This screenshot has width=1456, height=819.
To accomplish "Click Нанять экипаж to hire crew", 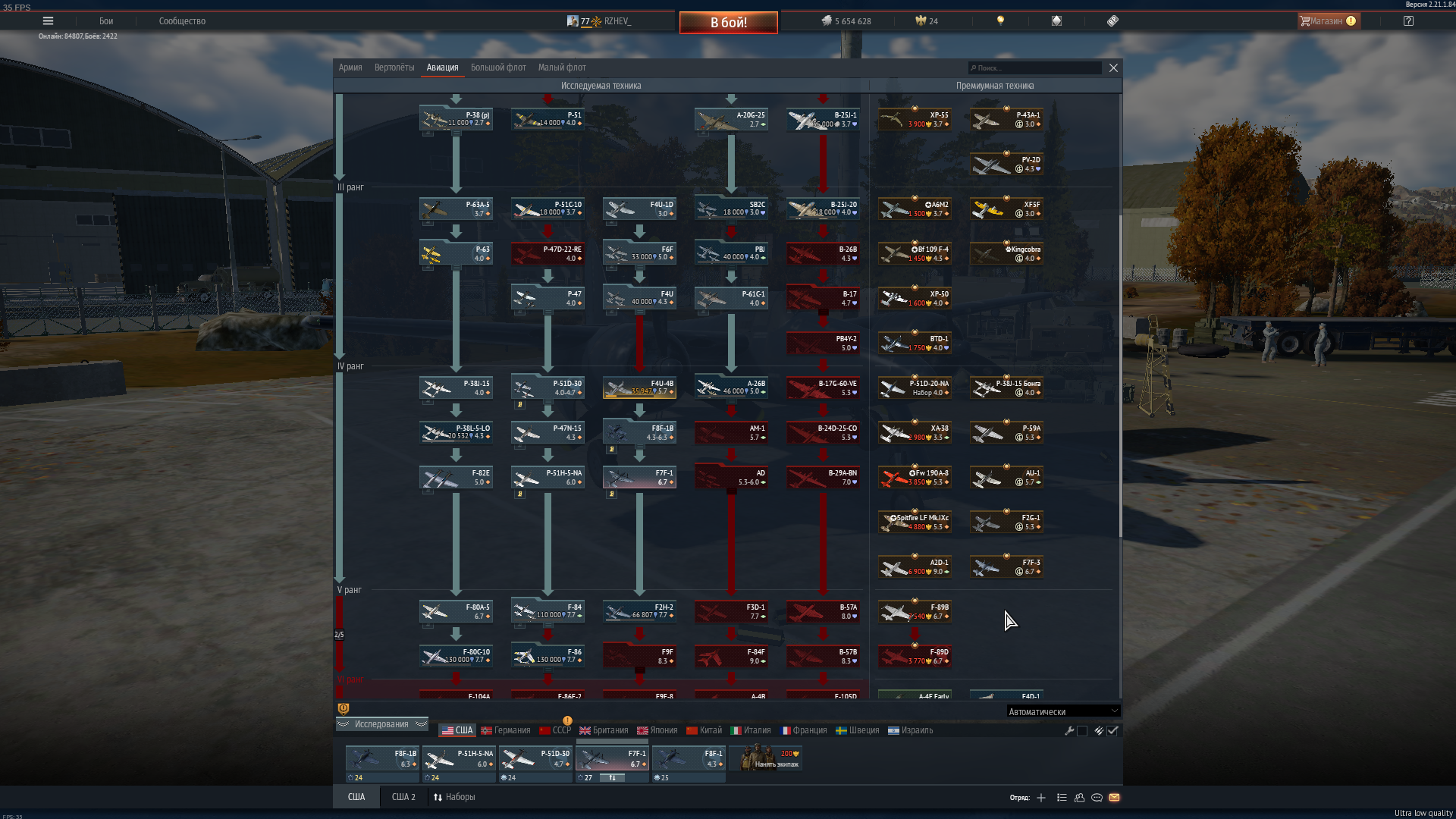I will 766,758.
